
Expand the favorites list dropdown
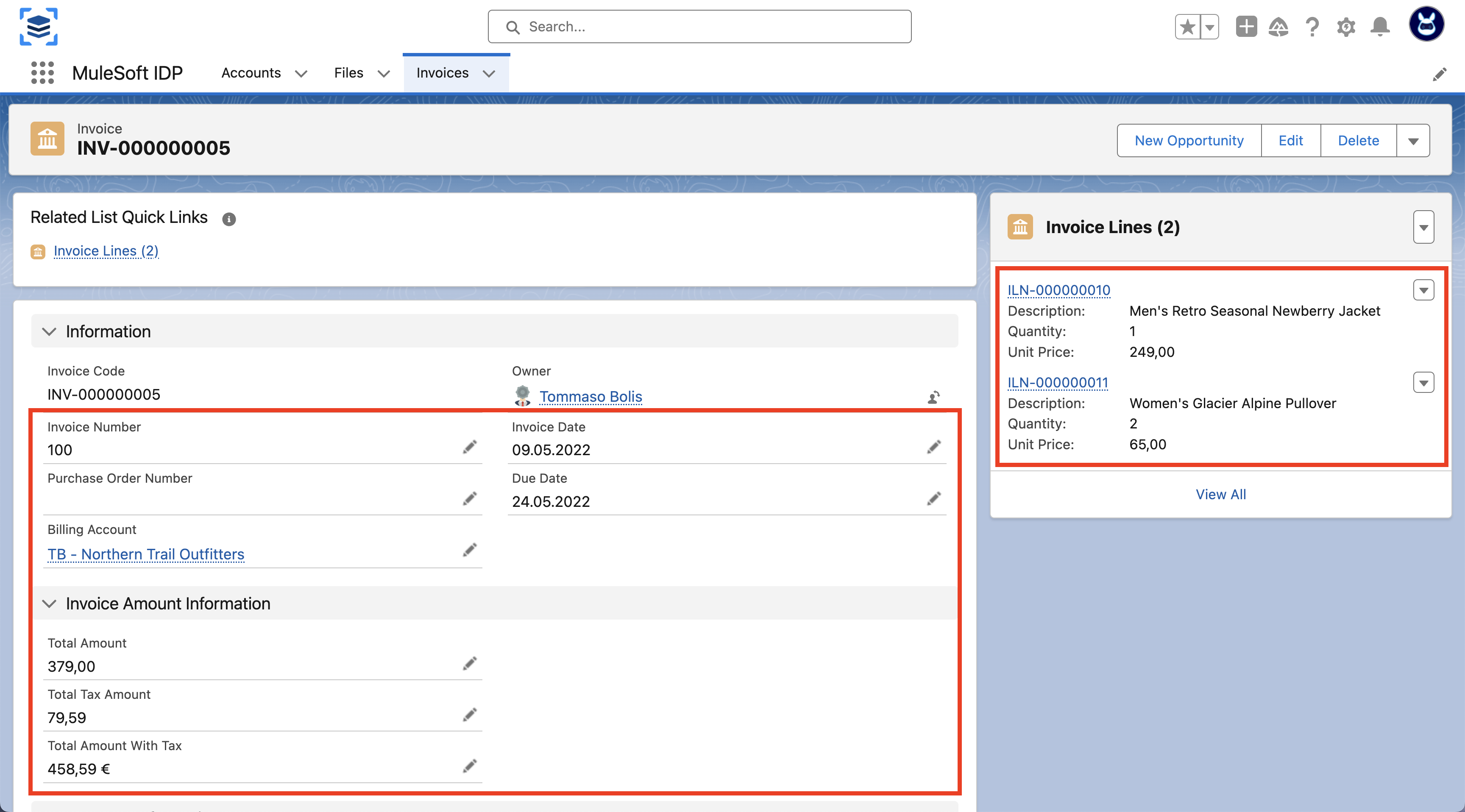[x=1210, y=27]
